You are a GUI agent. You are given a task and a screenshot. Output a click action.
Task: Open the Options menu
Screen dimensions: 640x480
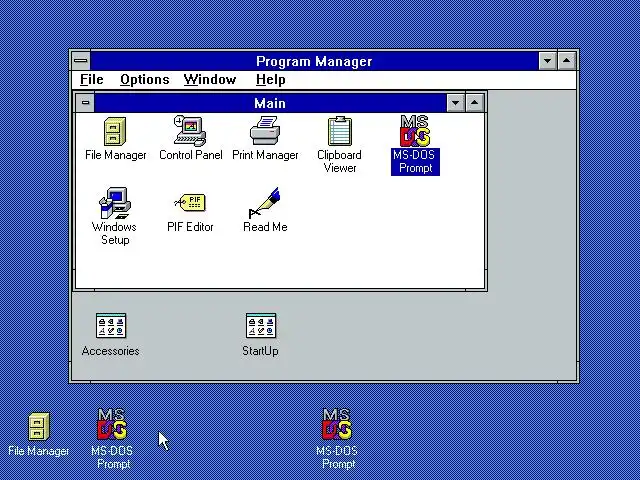click(x=144, y=80)
